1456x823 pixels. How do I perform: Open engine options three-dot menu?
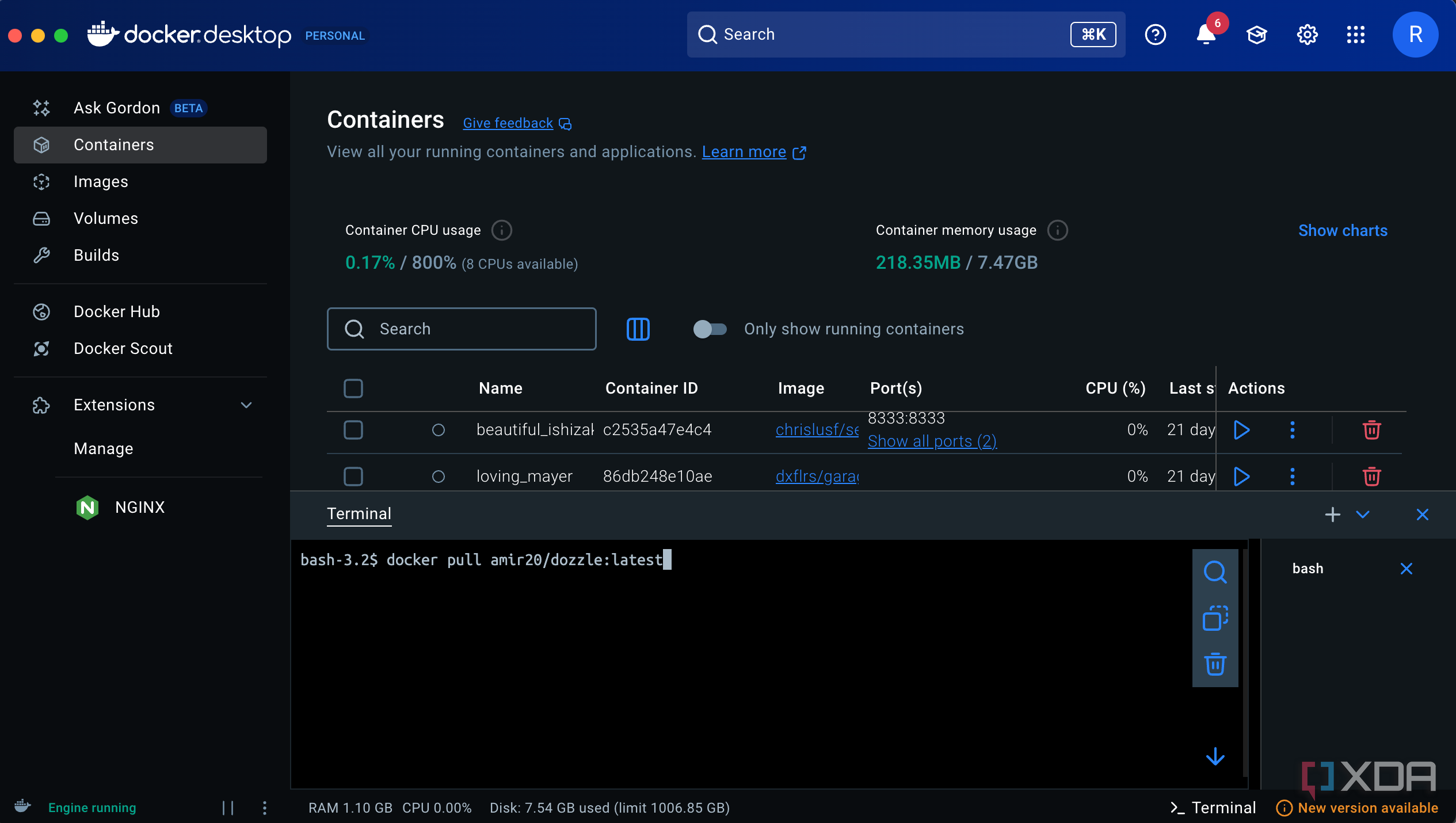point(265,808)
